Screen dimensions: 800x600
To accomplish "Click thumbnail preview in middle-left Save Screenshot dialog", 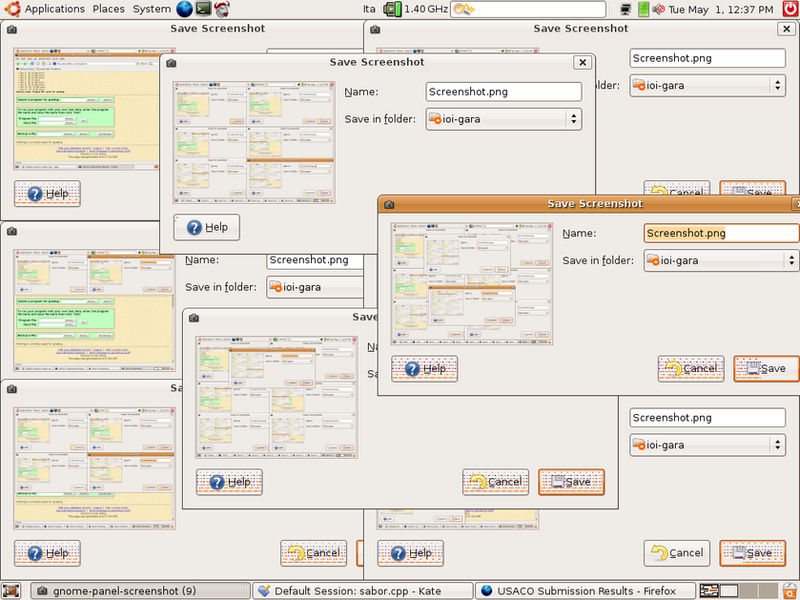I will (94, 310).
